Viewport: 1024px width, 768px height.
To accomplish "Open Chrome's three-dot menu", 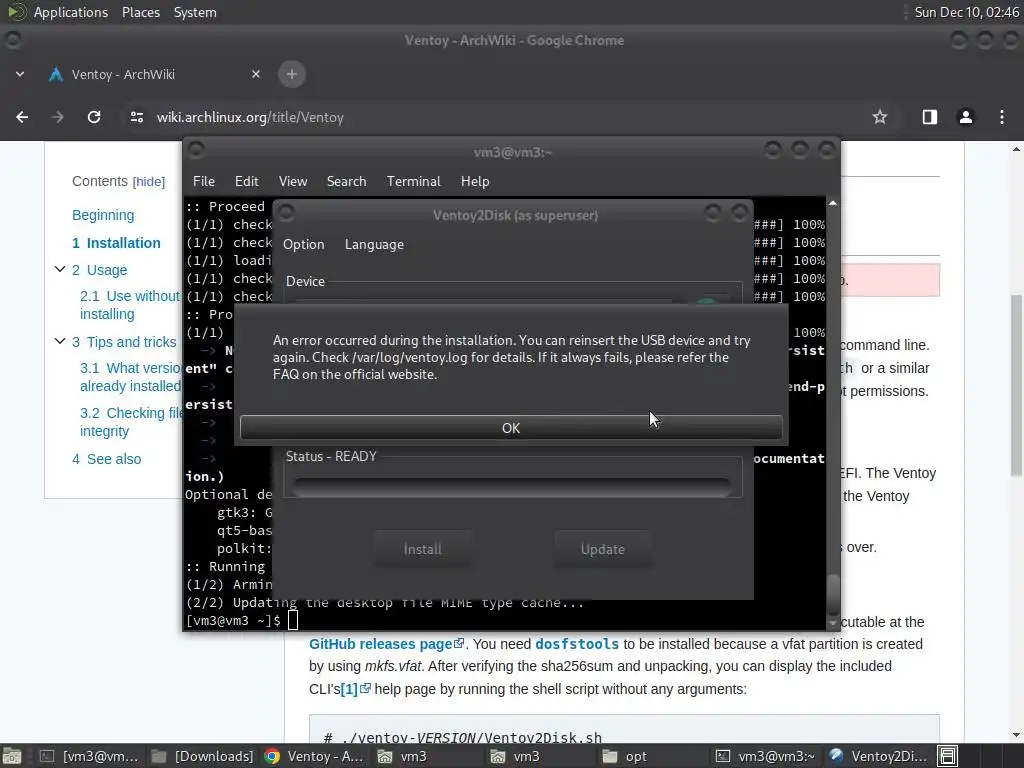I will point(1002,117).
